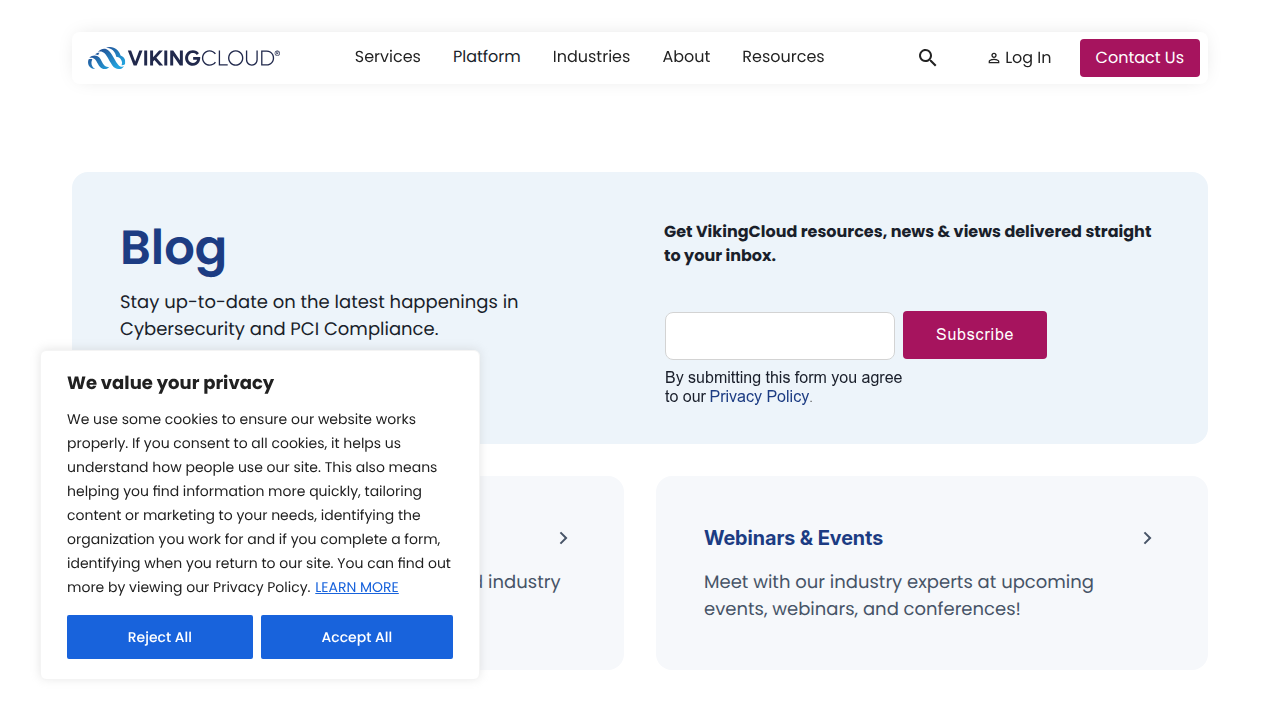
Task: Click the VikingCloud logo
Action: click(184, 58)
